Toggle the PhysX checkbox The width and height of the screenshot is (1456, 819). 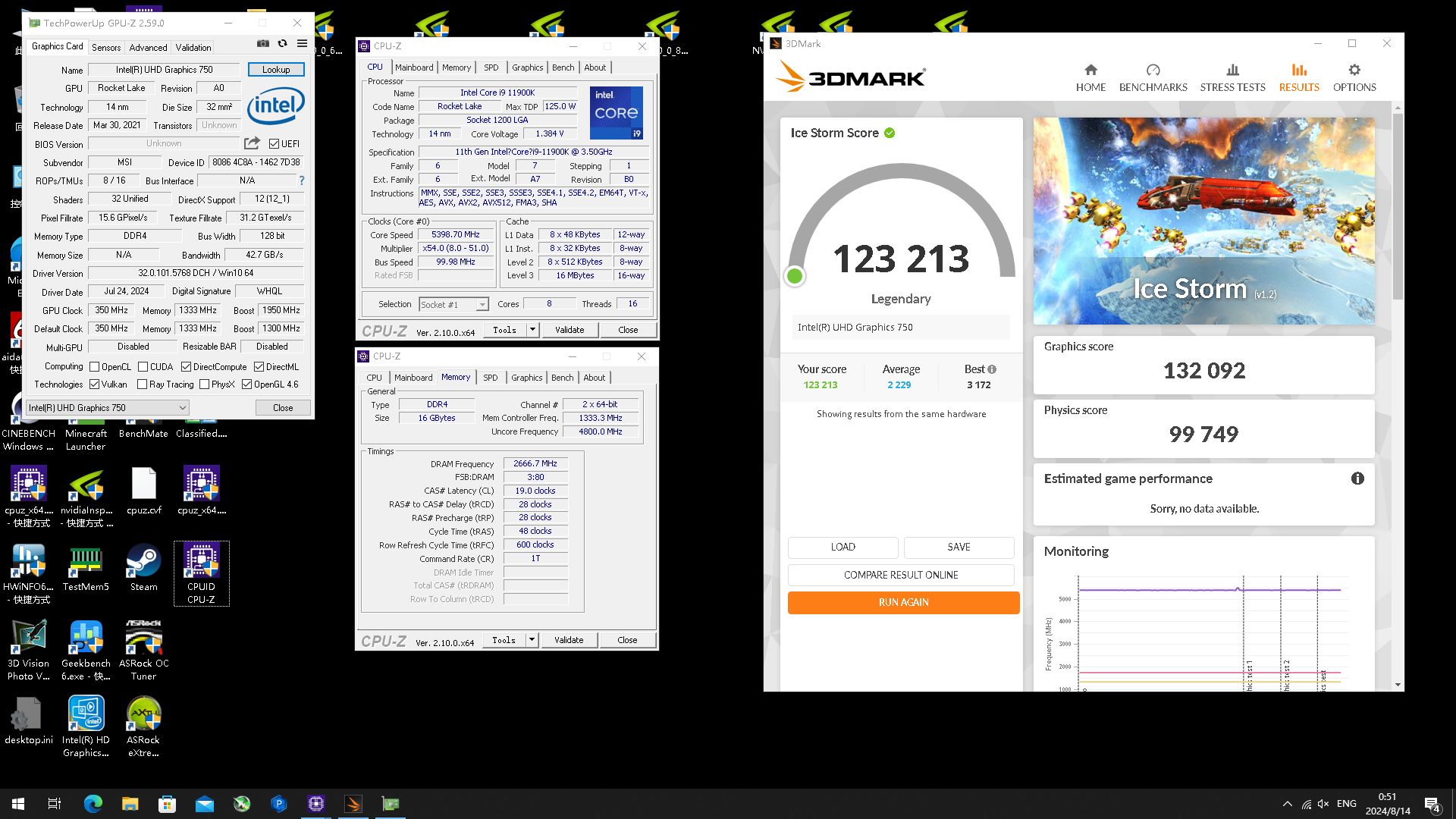pos(204,384)
